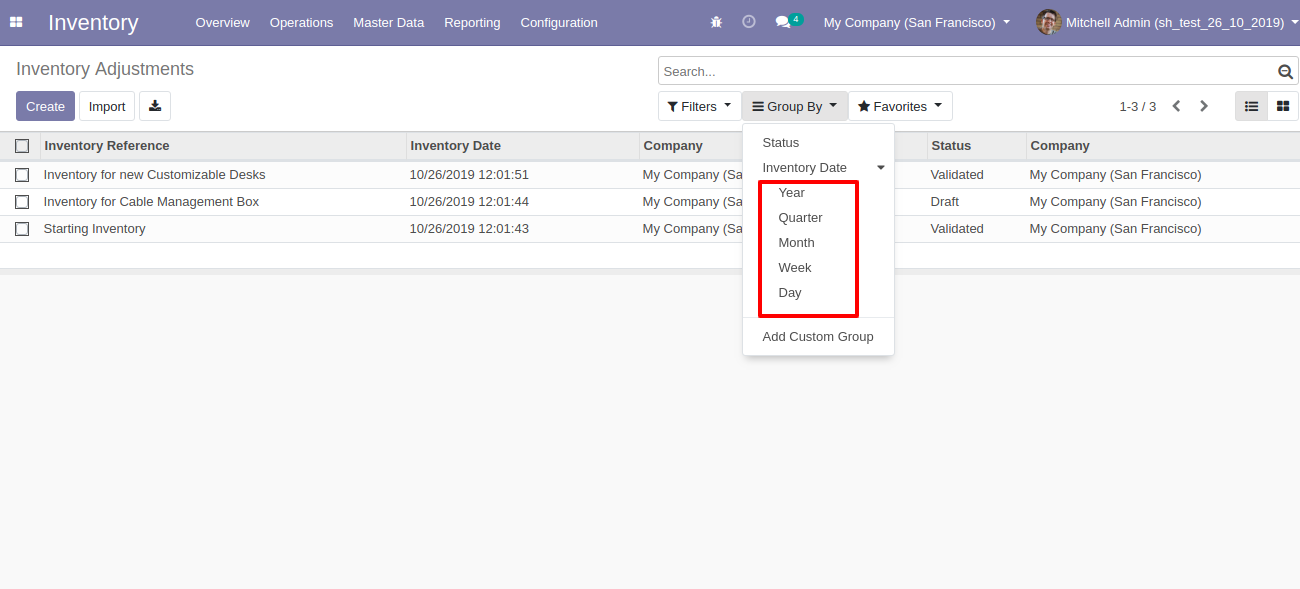
Task: Open the Filters dropdown
Action: (699, 106)
